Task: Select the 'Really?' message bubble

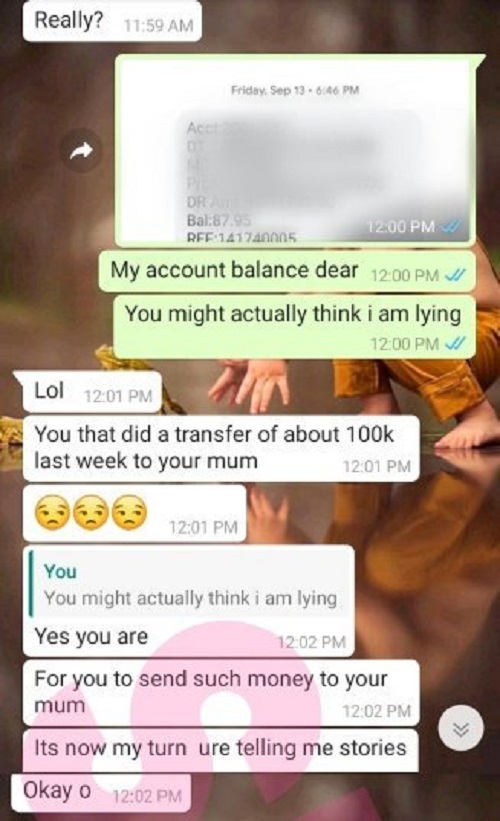Action: (x=112, y=22)
